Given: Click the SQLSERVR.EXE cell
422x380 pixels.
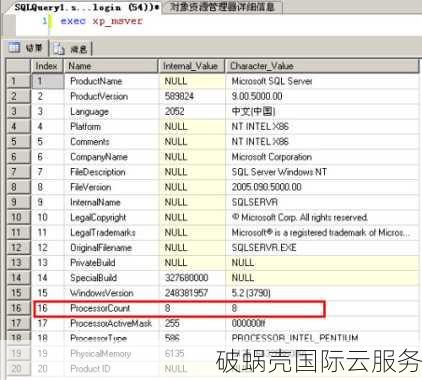Looking at the screenshot, I should [x=322, y=248].
